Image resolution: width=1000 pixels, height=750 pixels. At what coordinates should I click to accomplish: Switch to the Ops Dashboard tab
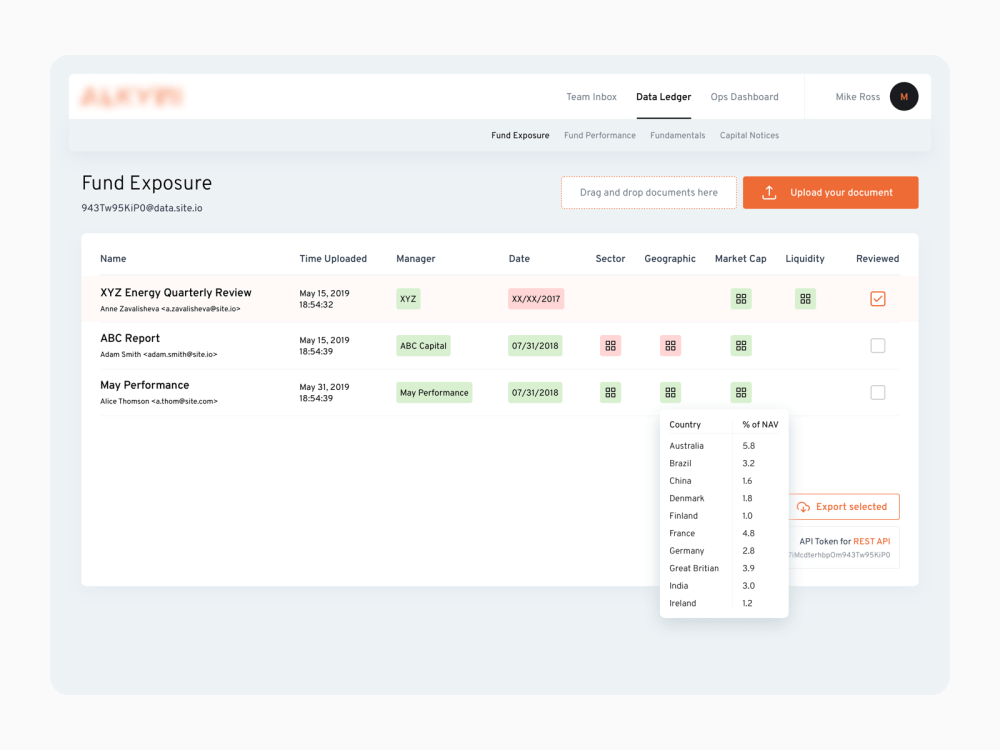(744, 97)
